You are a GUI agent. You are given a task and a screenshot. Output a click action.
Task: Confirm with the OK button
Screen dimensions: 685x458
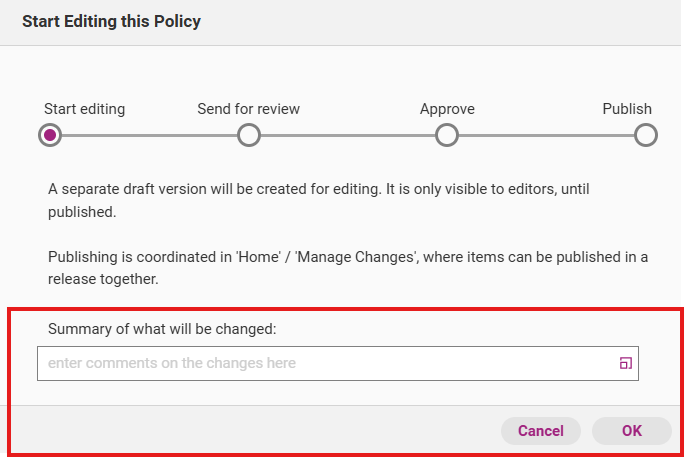tap(631, 431)
